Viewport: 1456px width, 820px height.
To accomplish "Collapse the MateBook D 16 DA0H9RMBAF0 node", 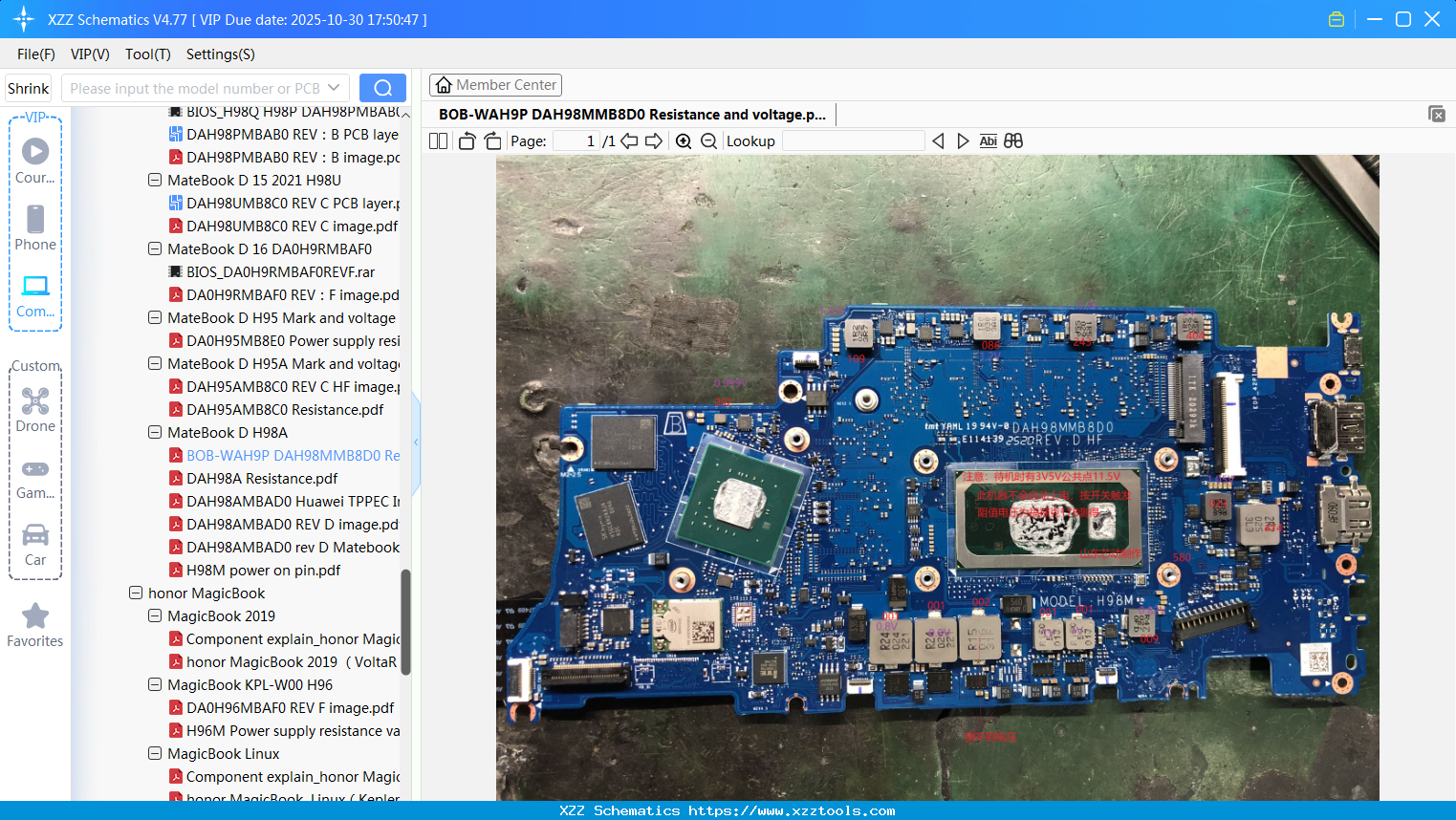I will [x=155, y=248].
